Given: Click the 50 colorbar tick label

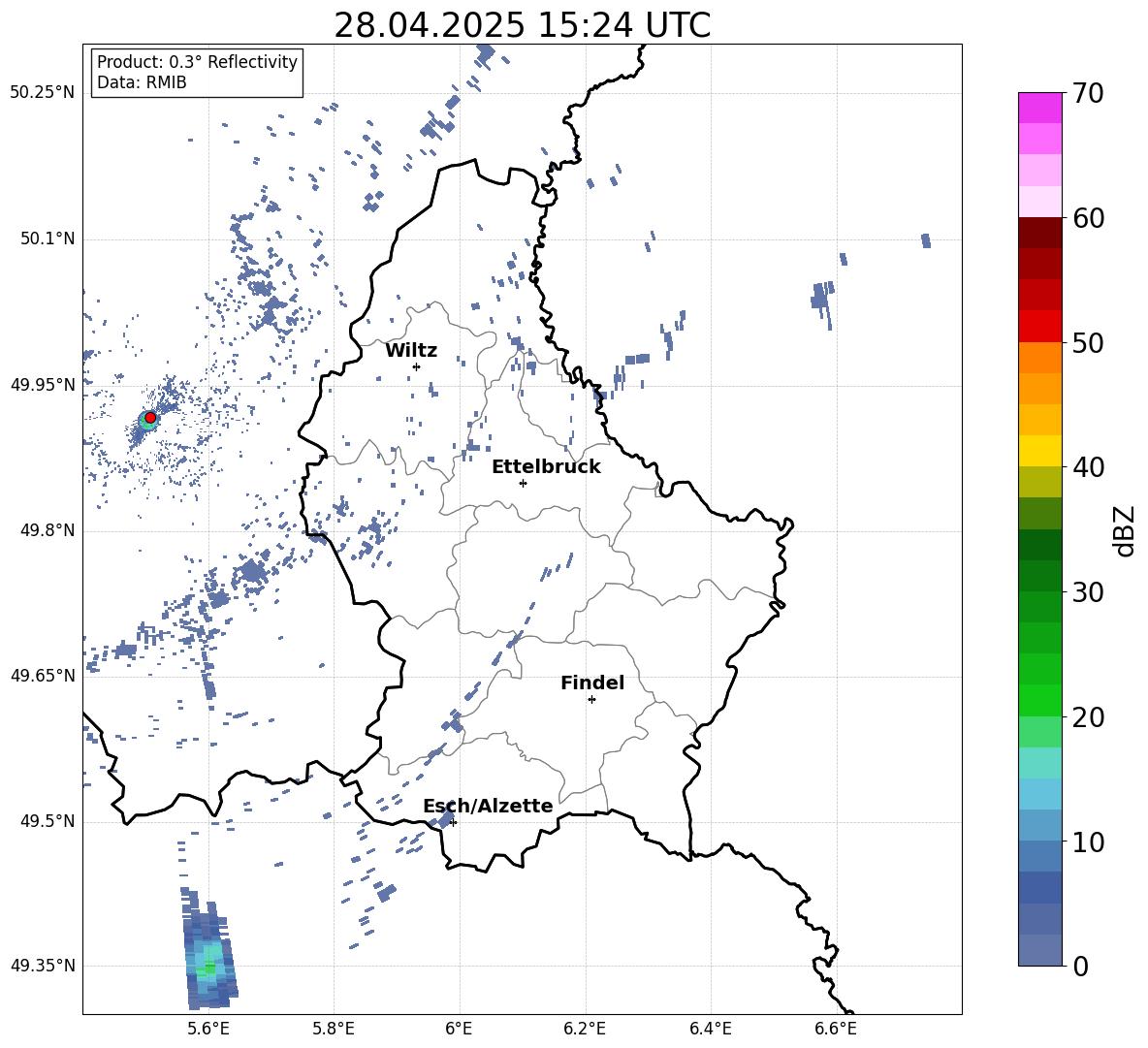Looking at the screenshot, I should (x=1088, y=343).
